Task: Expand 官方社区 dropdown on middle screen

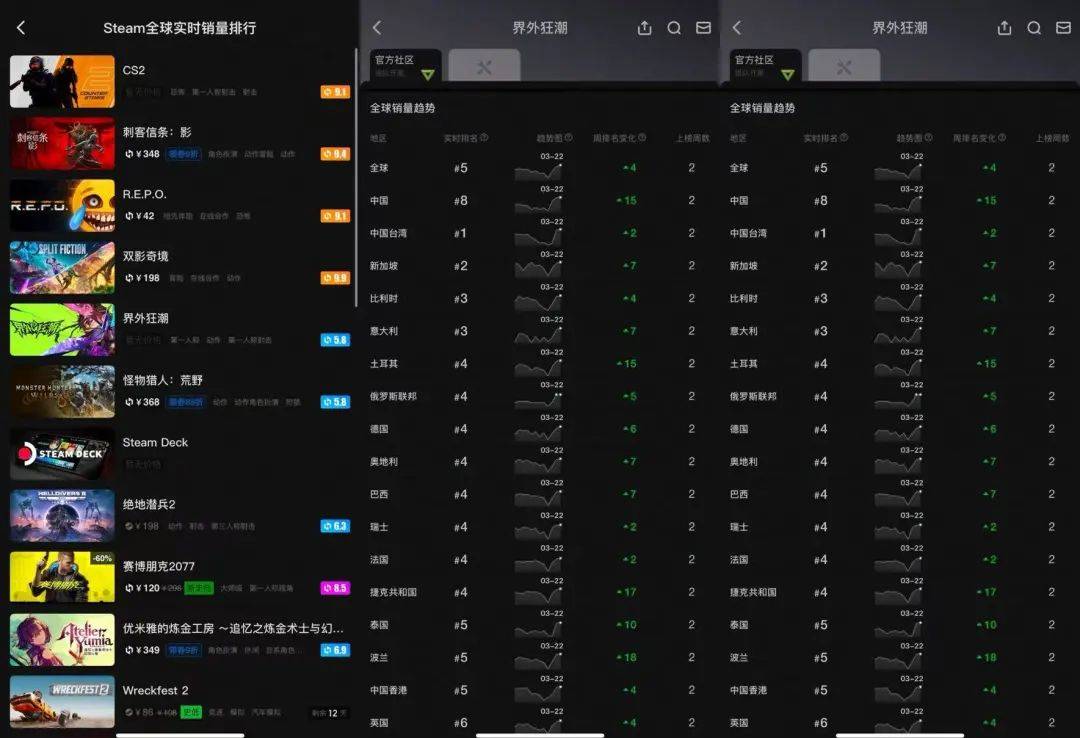Action: [x=428, y=74]
